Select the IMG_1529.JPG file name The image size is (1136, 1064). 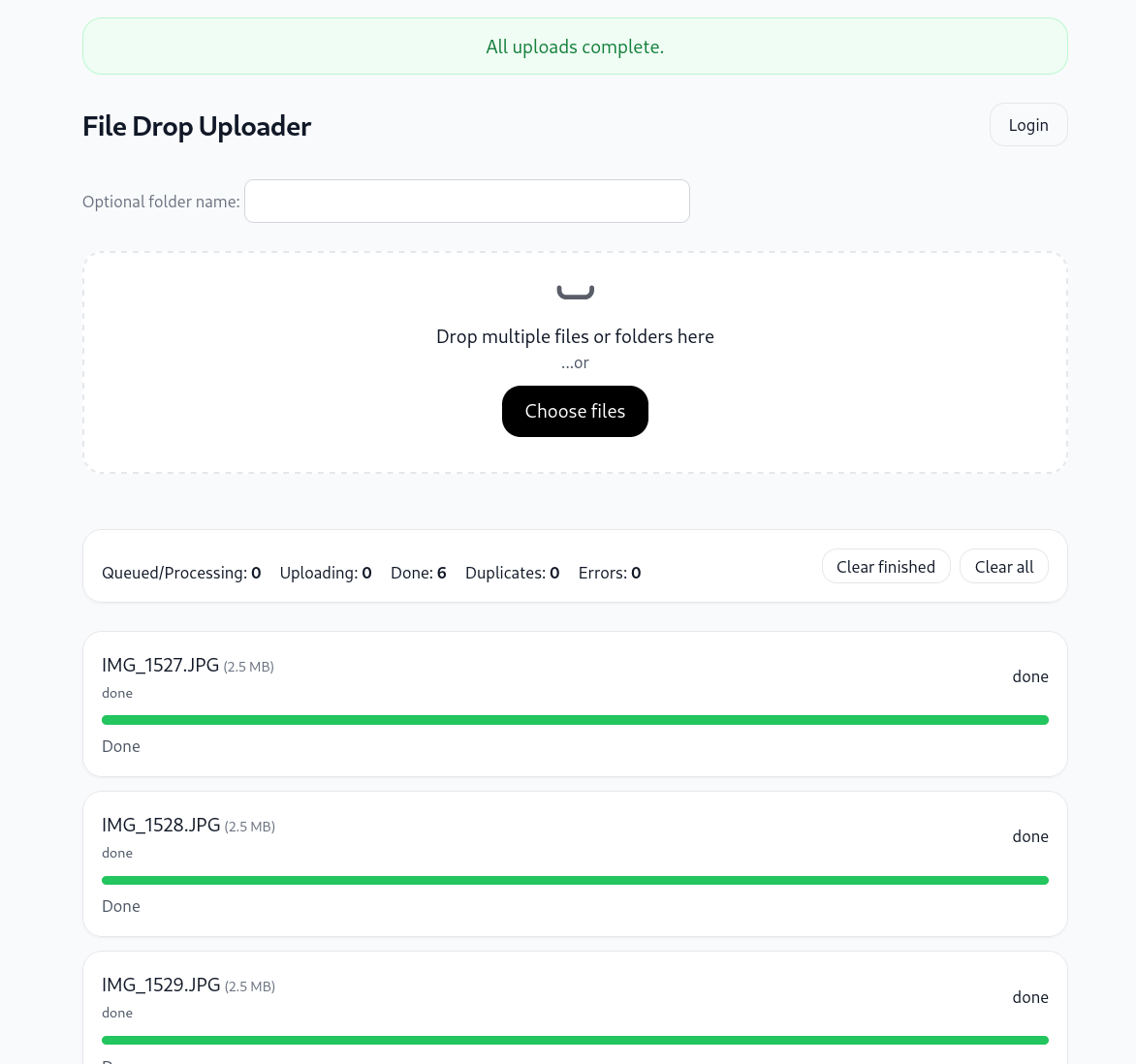[x=161, y=986]
